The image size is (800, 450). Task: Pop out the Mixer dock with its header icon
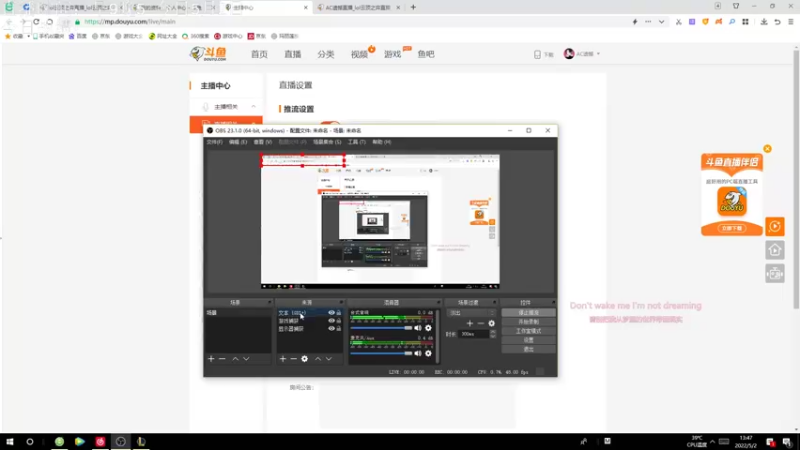coord(438,303)
